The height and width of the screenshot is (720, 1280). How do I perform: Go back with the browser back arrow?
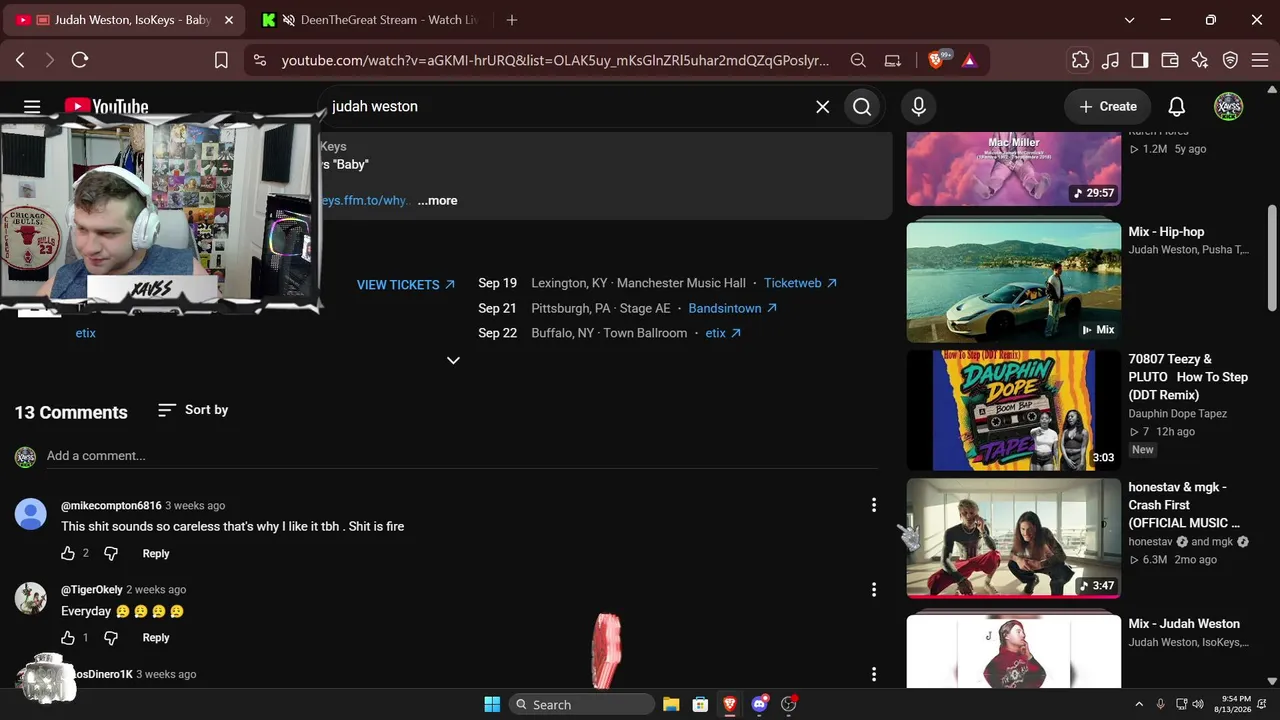tap(20, 60)
